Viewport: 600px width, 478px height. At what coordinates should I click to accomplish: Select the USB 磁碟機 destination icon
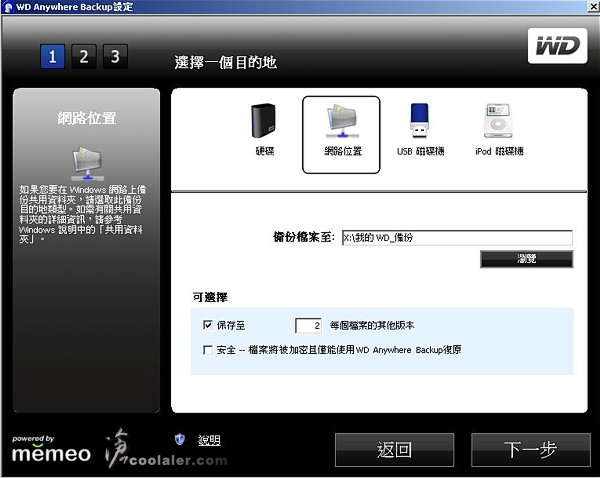coord(419,121)
